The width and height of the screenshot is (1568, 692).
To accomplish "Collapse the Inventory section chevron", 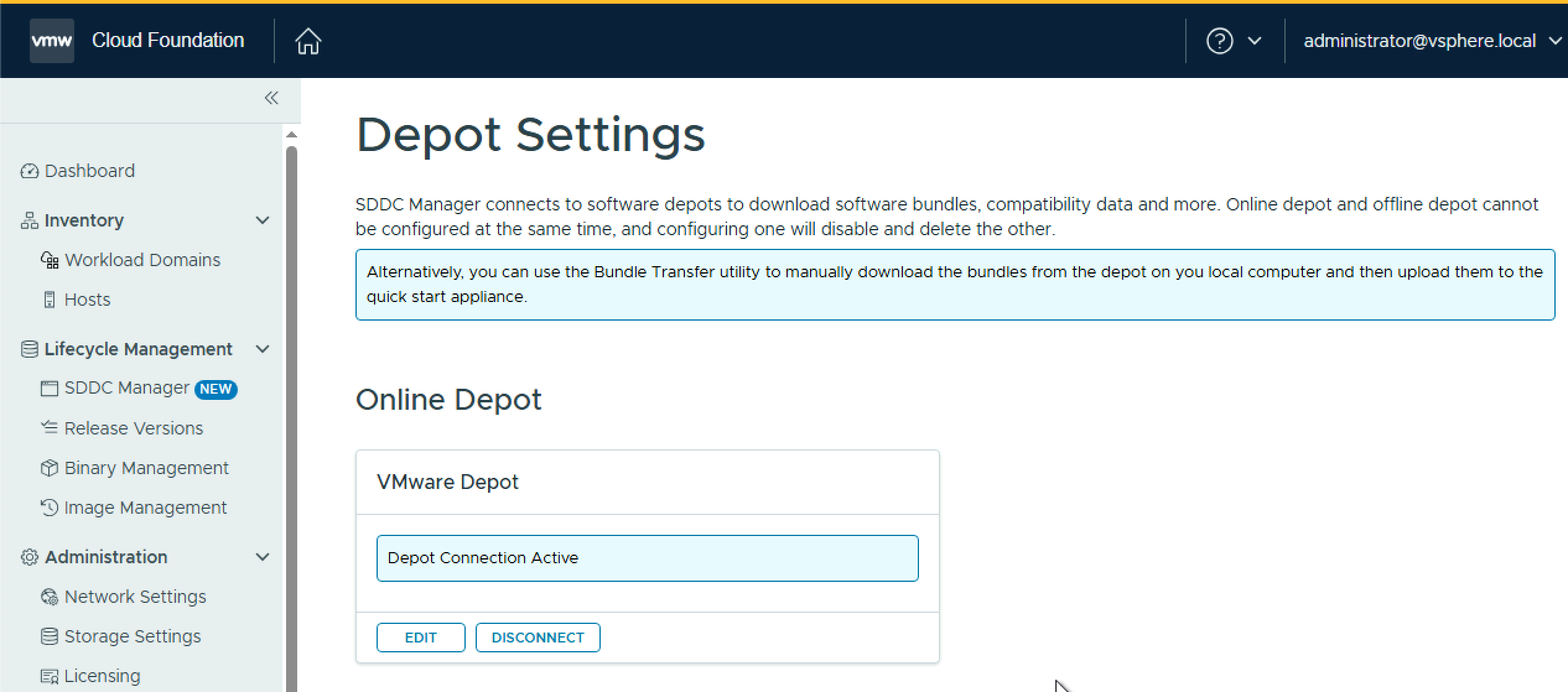I will point(263,220).
